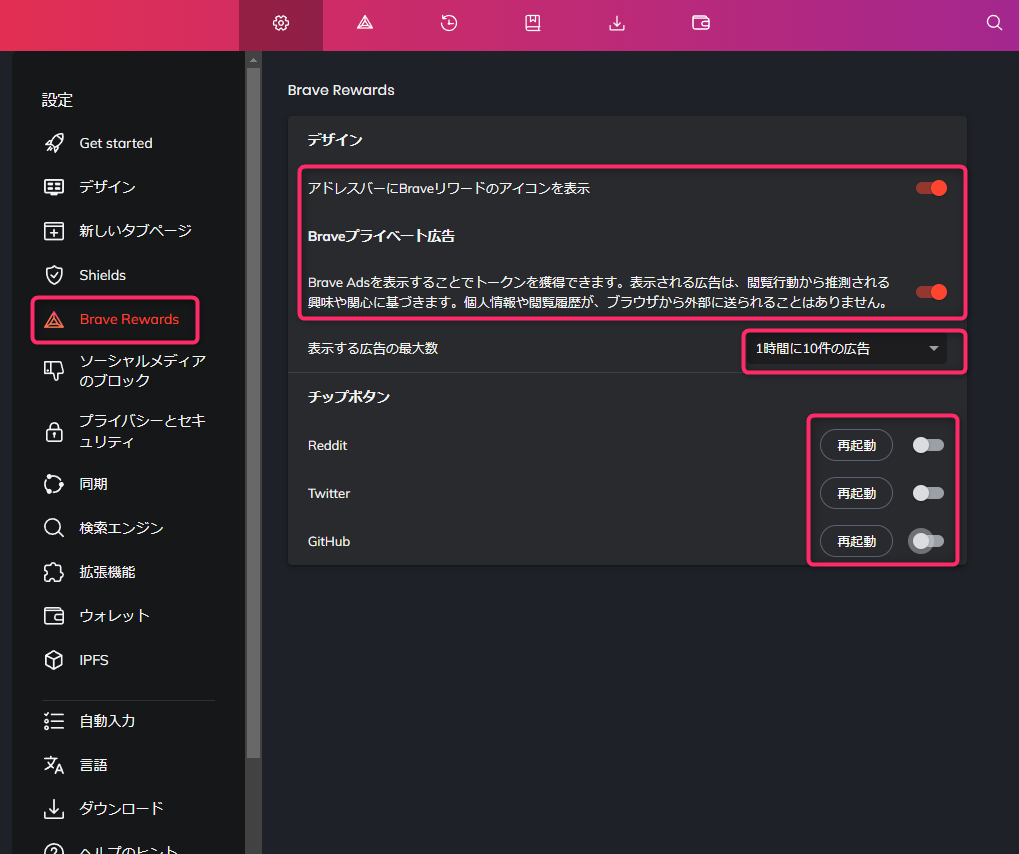
Task: Click the search magnifier icon at top right
Action: tap(994, 24)
